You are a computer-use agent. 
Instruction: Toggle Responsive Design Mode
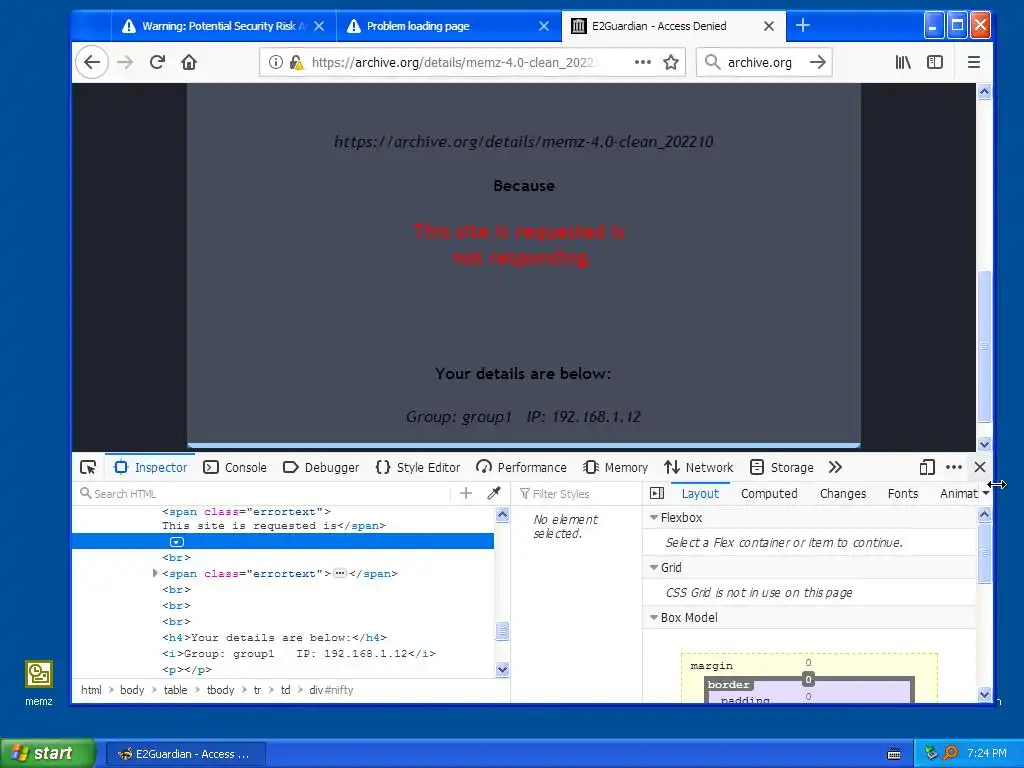tap(927, 468)
